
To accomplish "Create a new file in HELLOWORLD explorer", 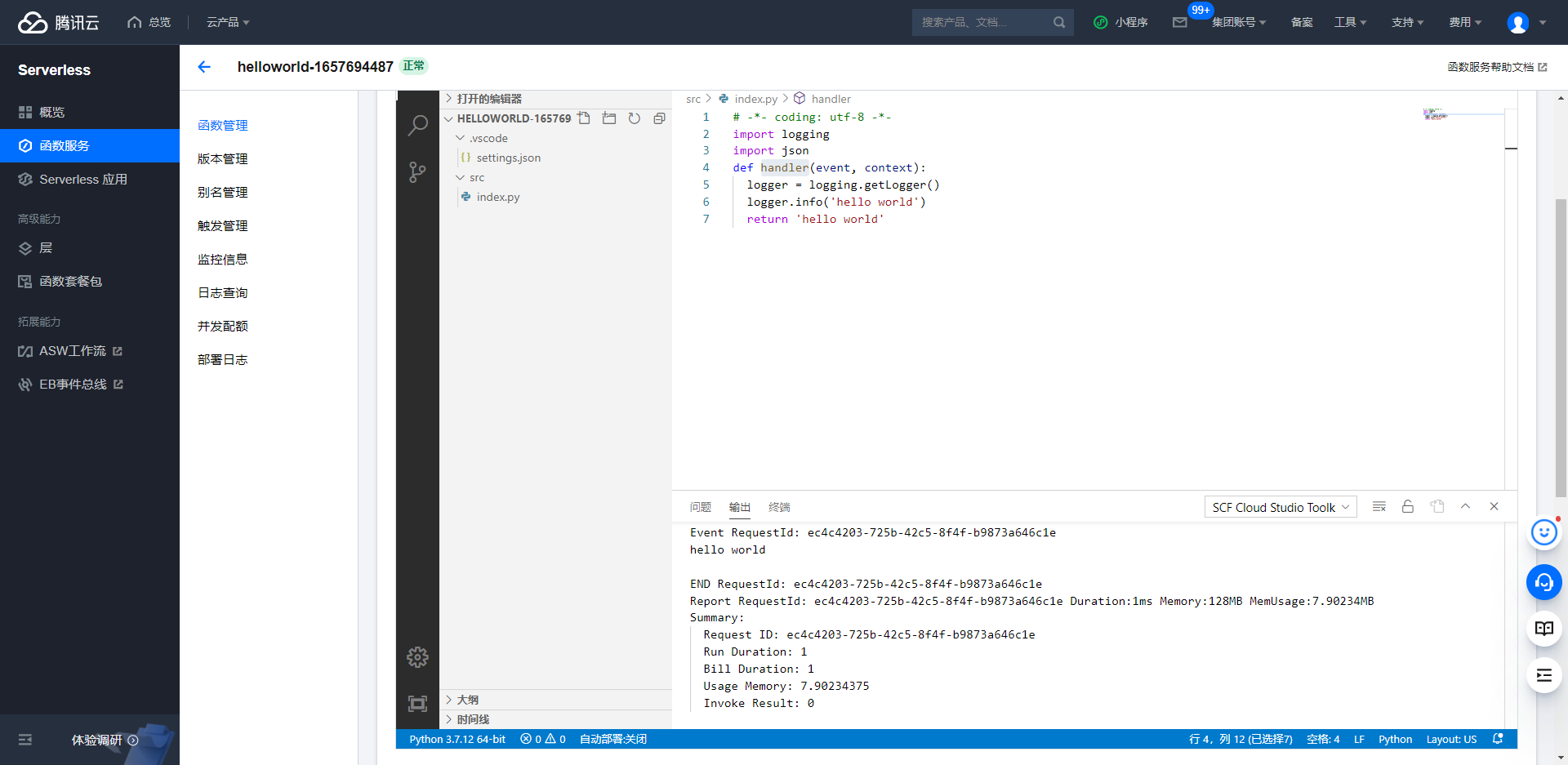I will pyautogui.click(x=584, y=118).
